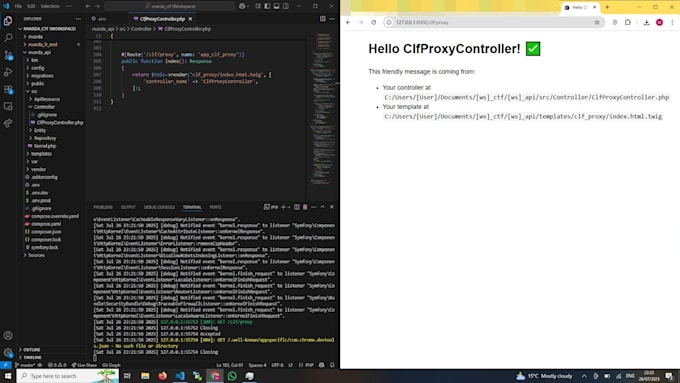Viewport: 680px width, 383px height.
Task: Open compose.yaml in the file tree
Action: tap(46, 224)
